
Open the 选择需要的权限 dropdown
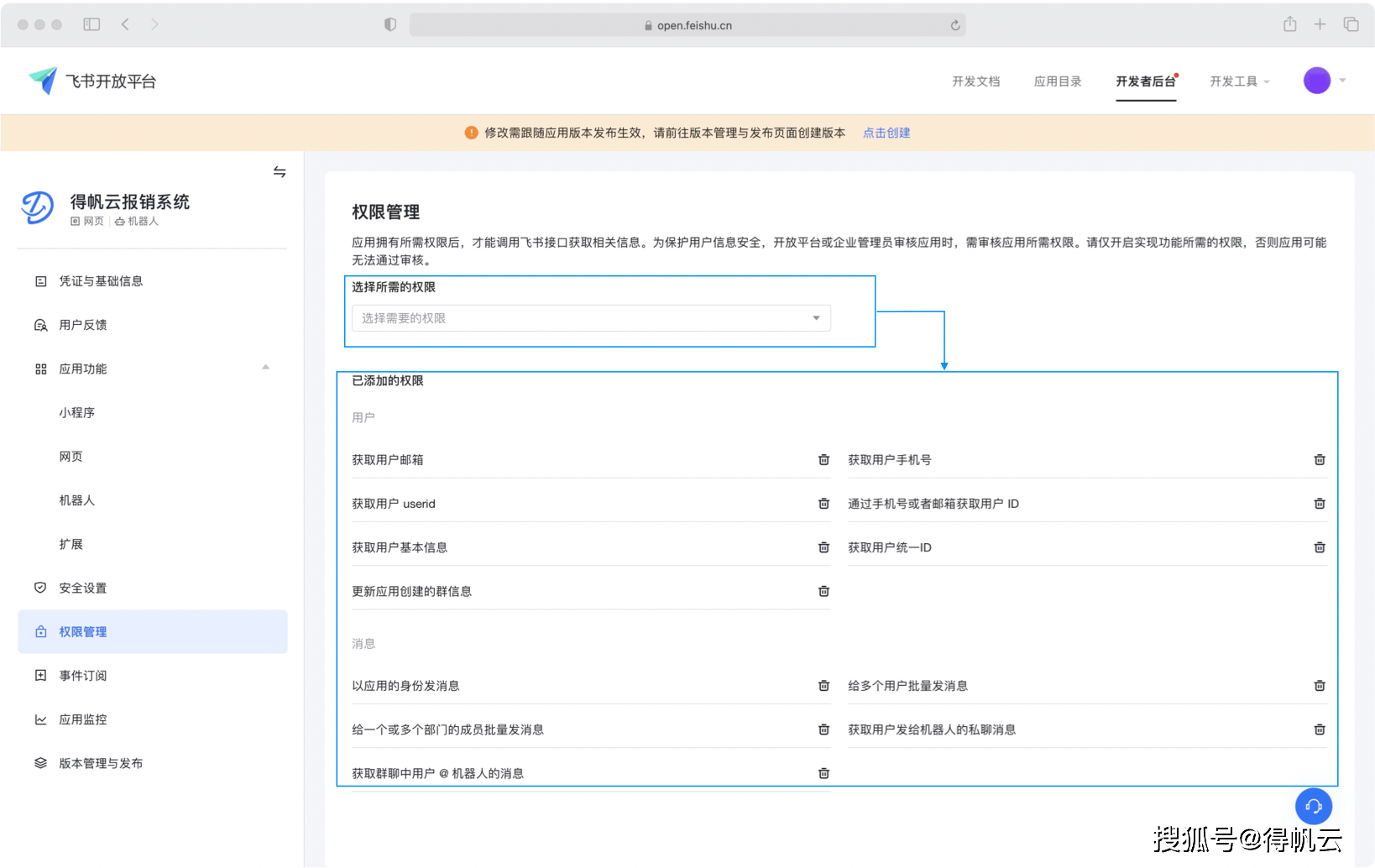tap(591, 318)
